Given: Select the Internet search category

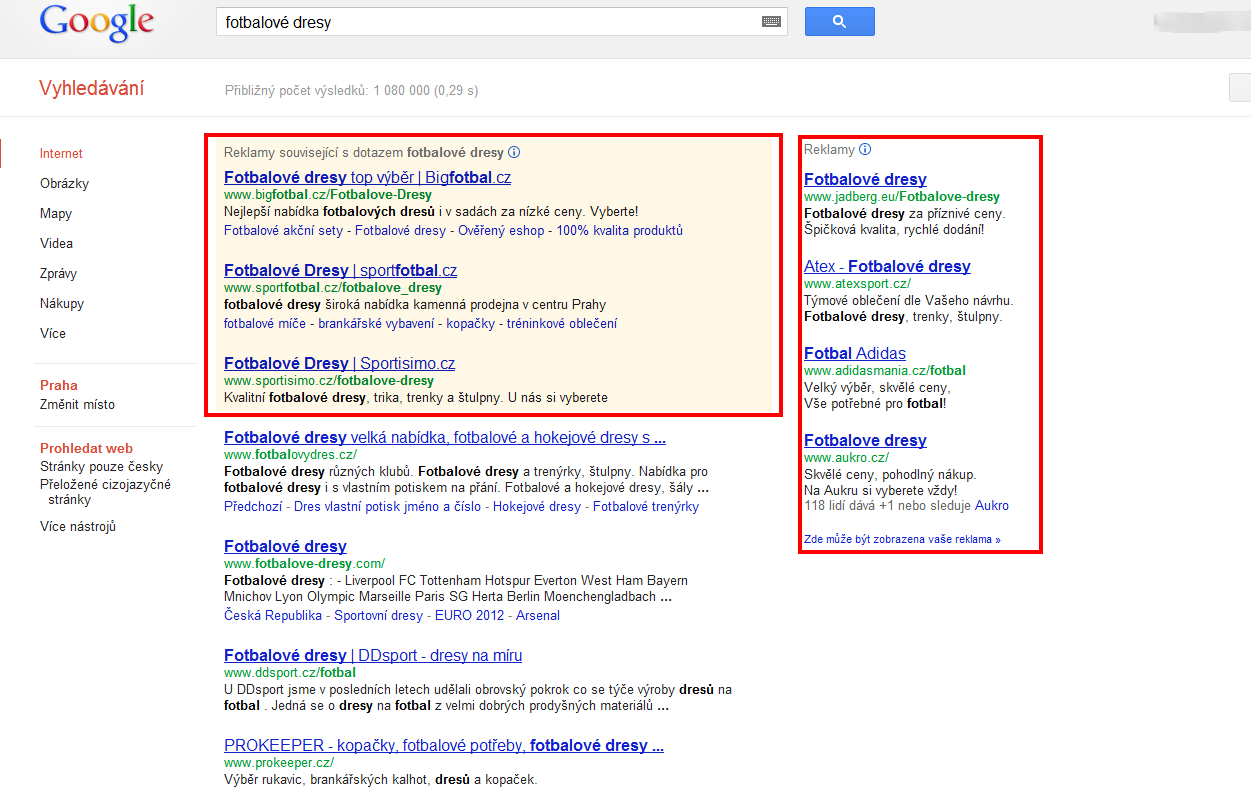Looking at the screenshot, I should click(61, 154).
